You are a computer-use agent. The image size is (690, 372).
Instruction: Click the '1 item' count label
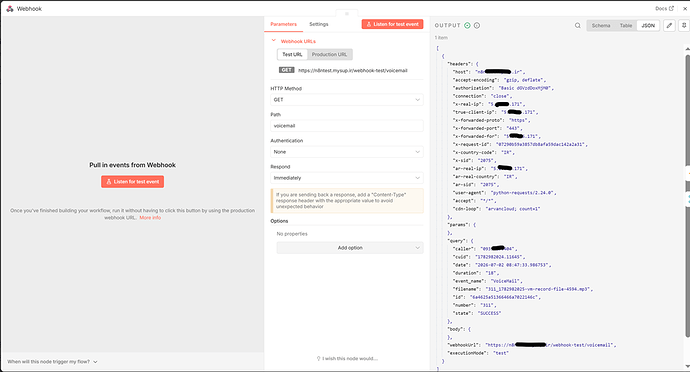point(441,38)
